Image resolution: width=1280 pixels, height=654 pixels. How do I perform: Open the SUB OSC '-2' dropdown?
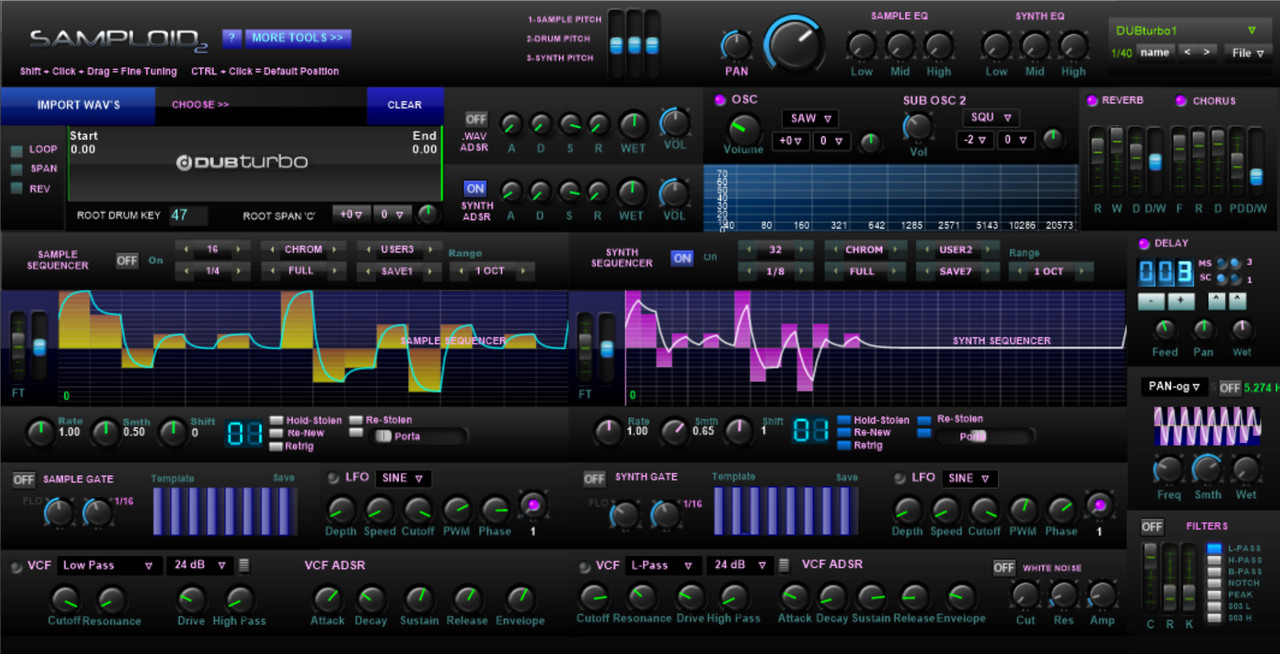(x=976, y=141)
